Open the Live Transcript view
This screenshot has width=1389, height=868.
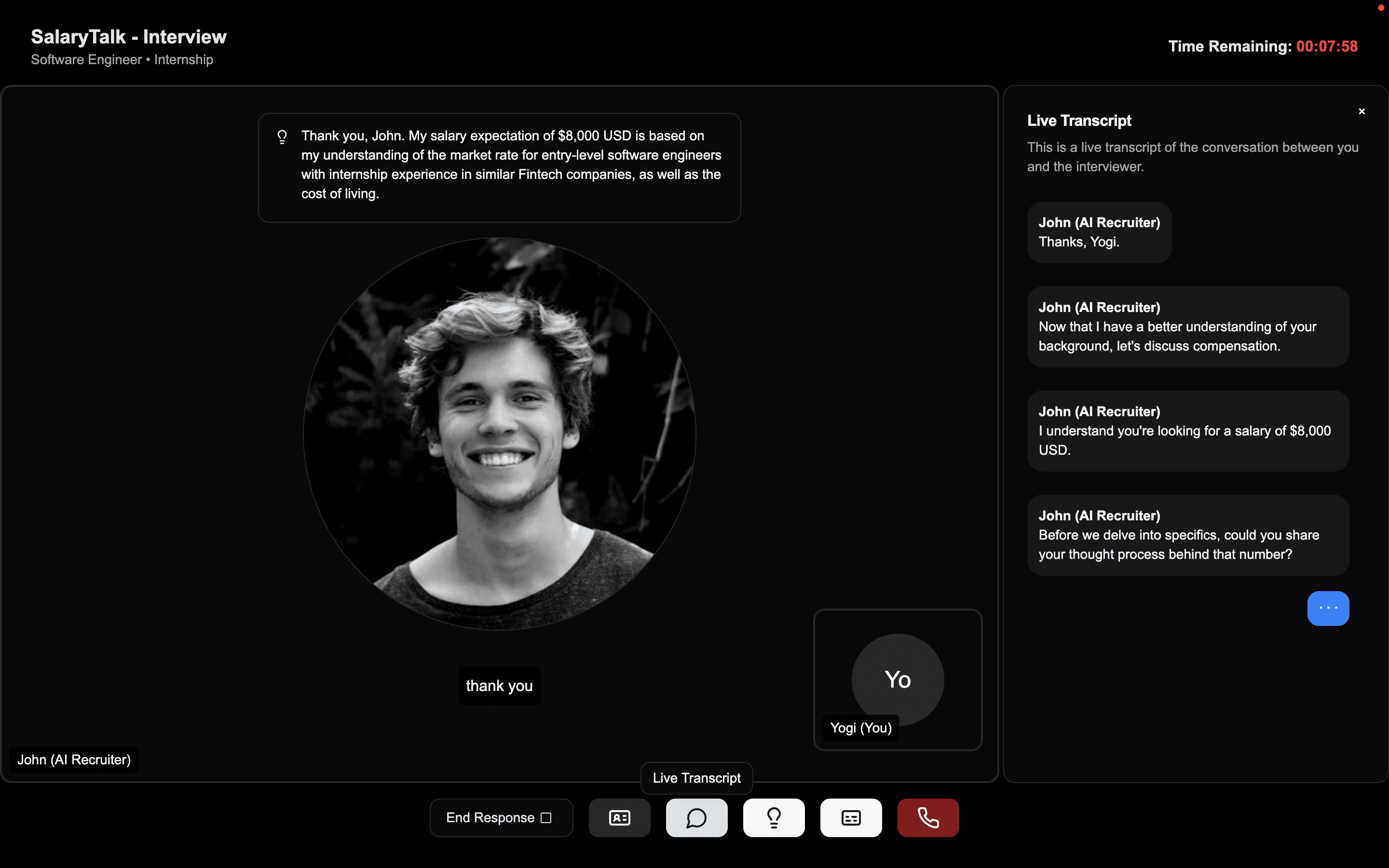click(x=695, y=778)
